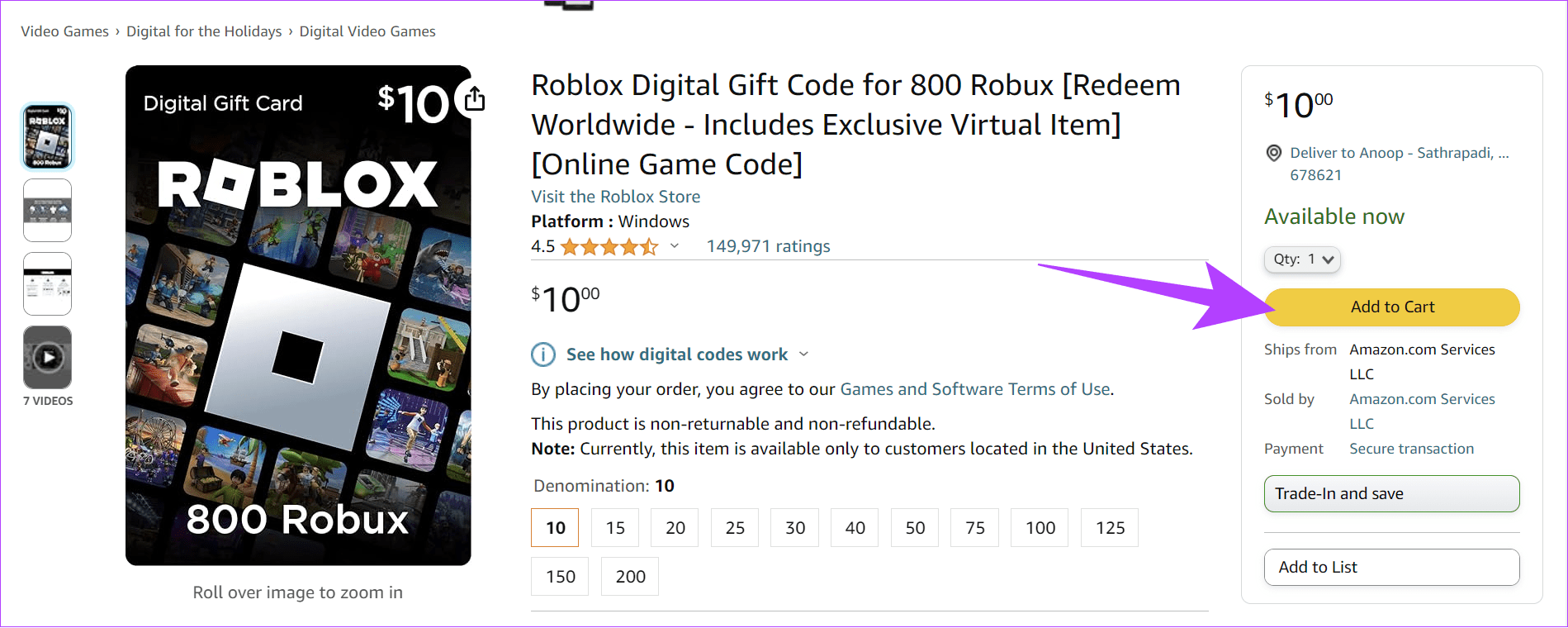Open the 149,971 ratings link

click(x=768, y=246)
